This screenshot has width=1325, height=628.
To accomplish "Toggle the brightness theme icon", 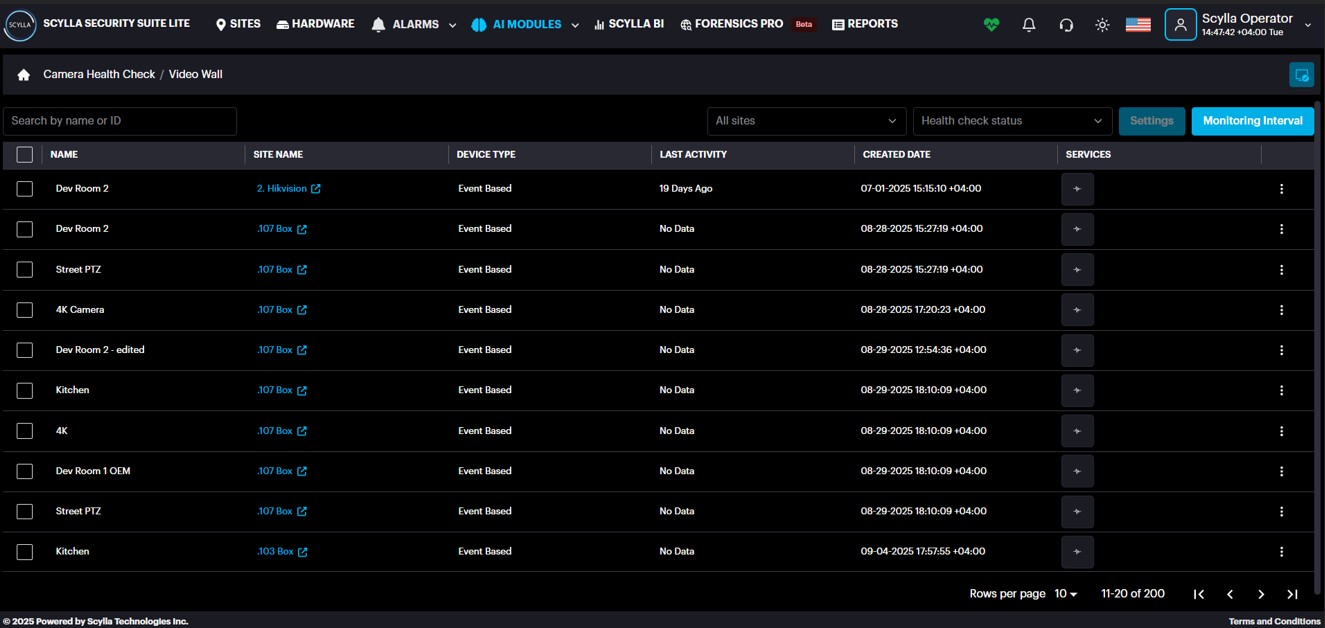I will pos(1102,25).
